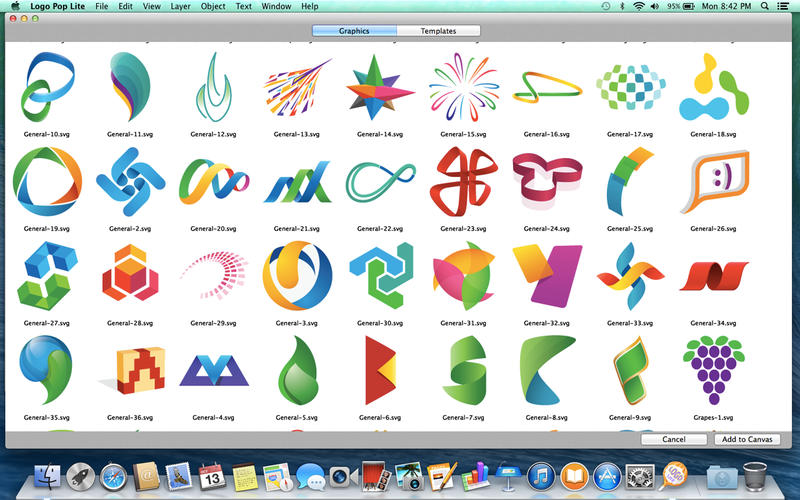Click the Wi-Fi status icon

638,6
